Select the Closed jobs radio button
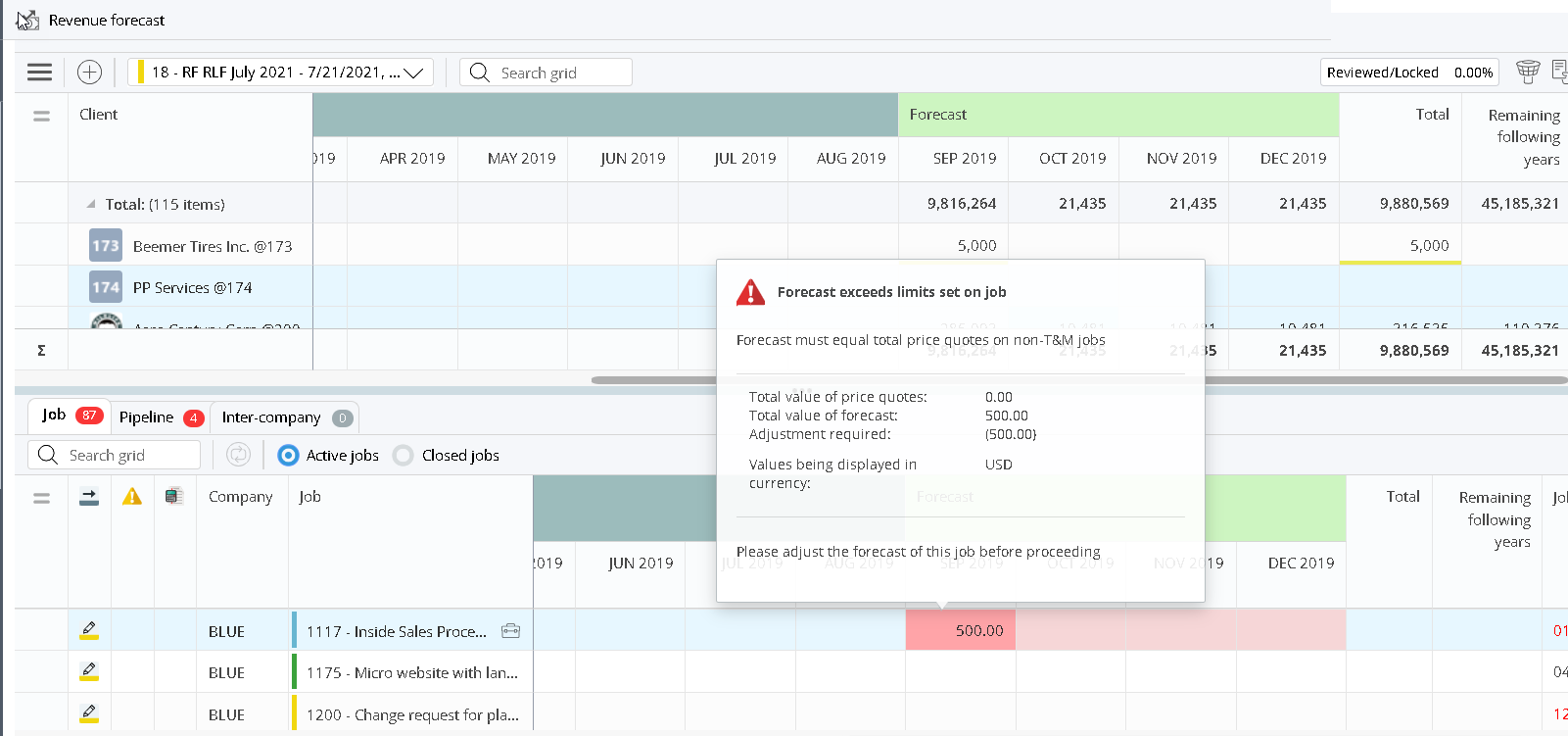The width and height of the screenshot is (1568, 736). point(404,456)
